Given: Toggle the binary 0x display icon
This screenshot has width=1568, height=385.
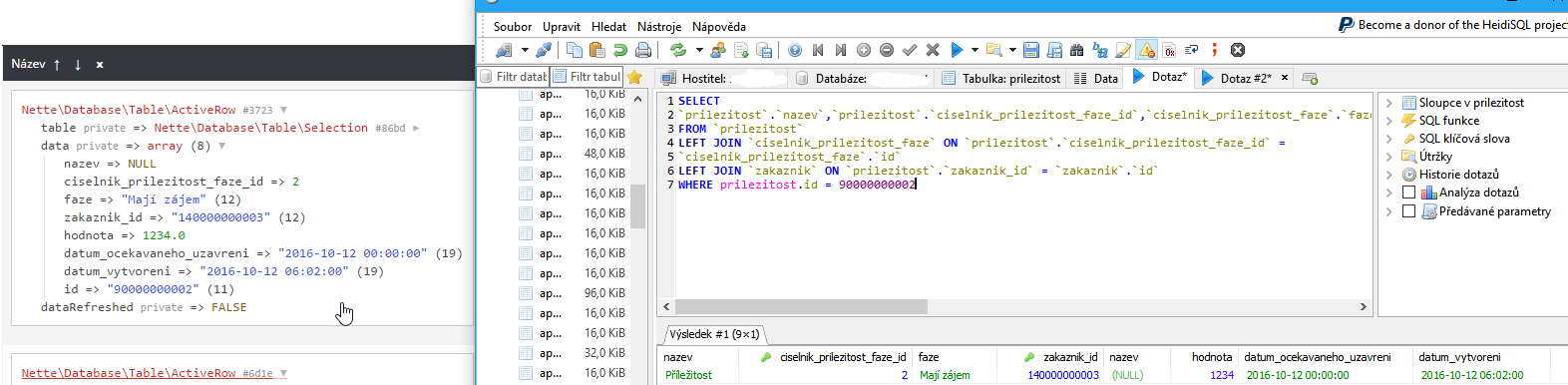Looking at the screenshot, I should [x=1169, y=50].
